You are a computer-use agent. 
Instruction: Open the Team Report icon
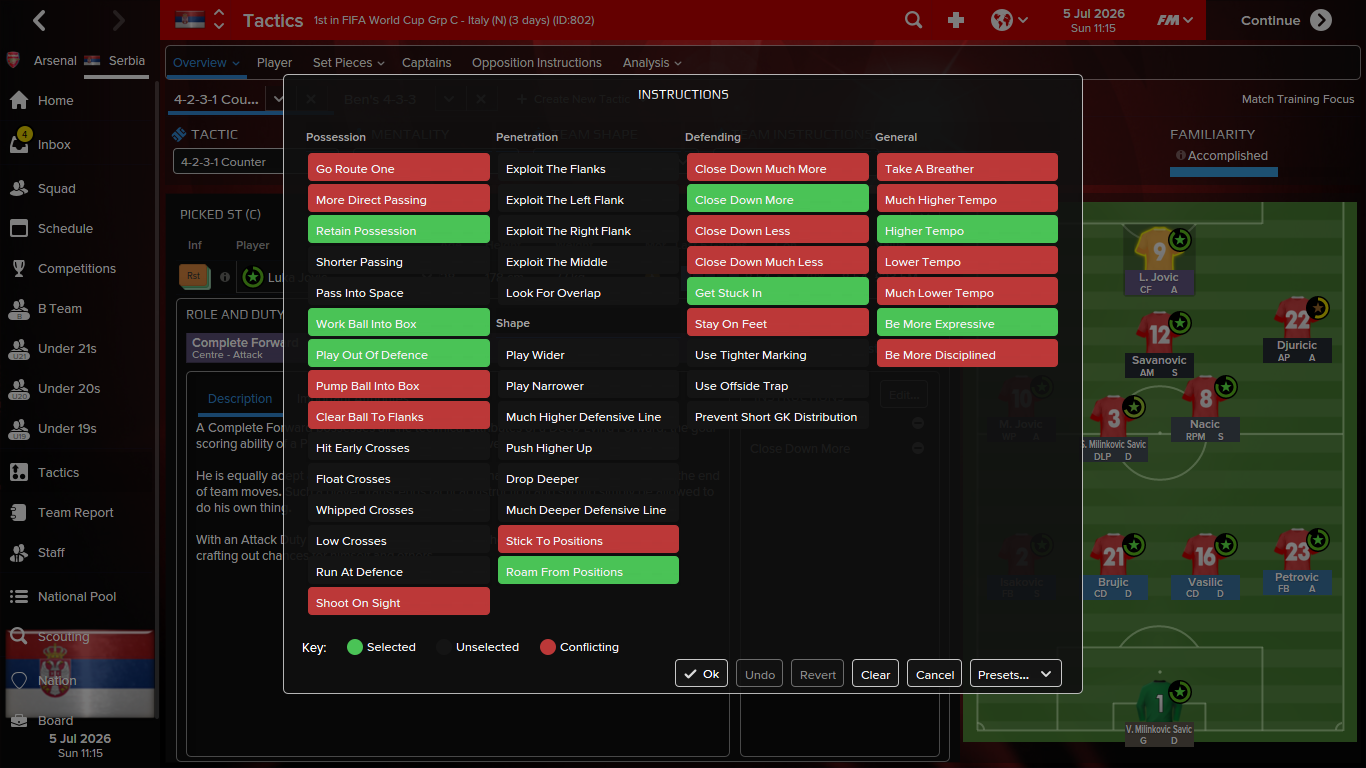point(18,512)
